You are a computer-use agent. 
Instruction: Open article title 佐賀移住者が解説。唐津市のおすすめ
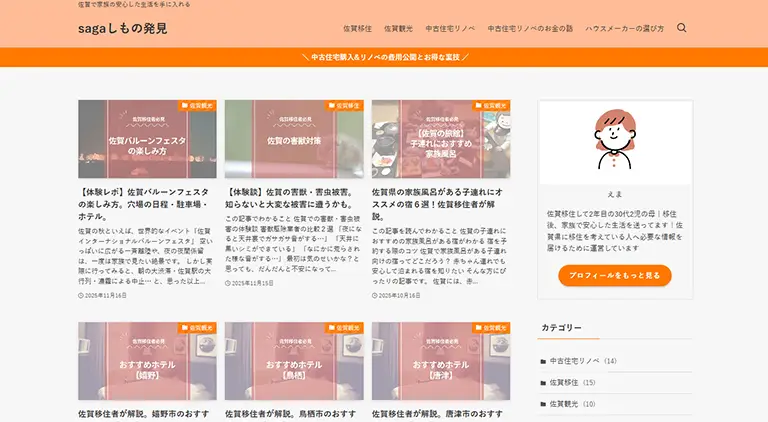pyautogui.click(x=437, y=414)
